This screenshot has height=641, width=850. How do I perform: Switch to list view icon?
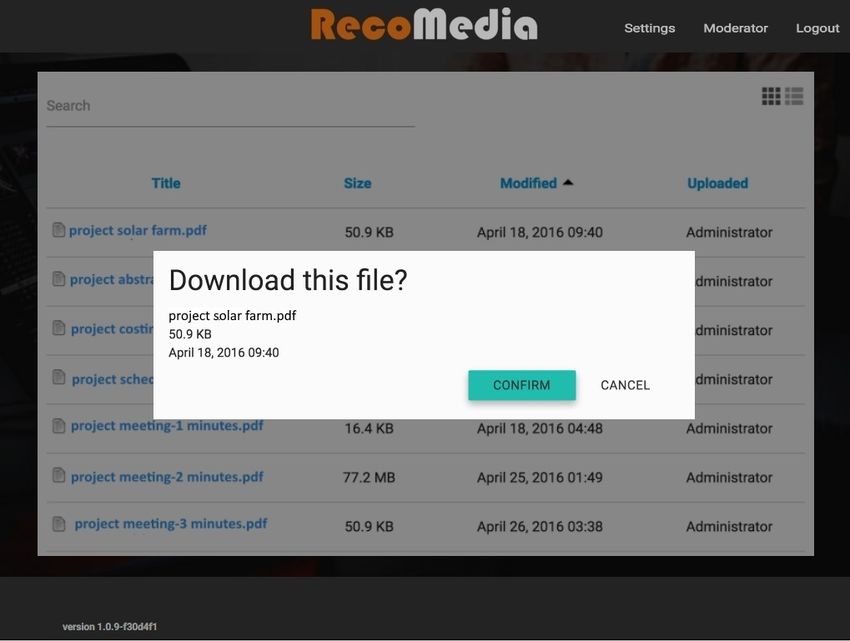(x=794, y=96)
